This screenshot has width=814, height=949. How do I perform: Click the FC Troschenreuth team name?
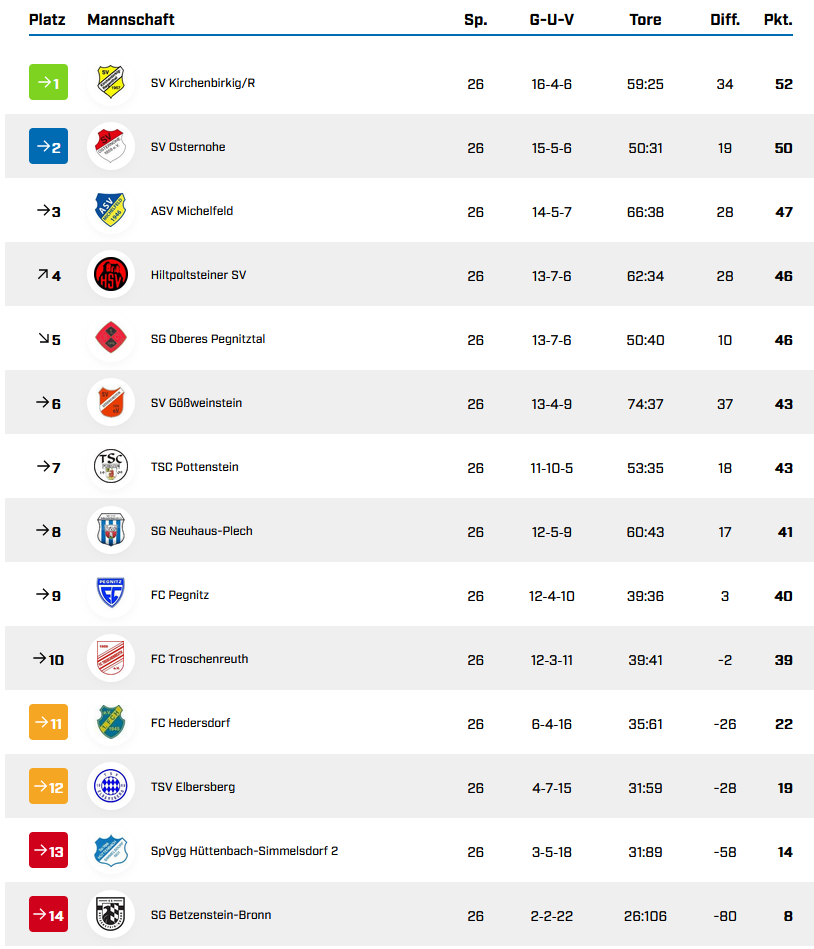(199, 659)
